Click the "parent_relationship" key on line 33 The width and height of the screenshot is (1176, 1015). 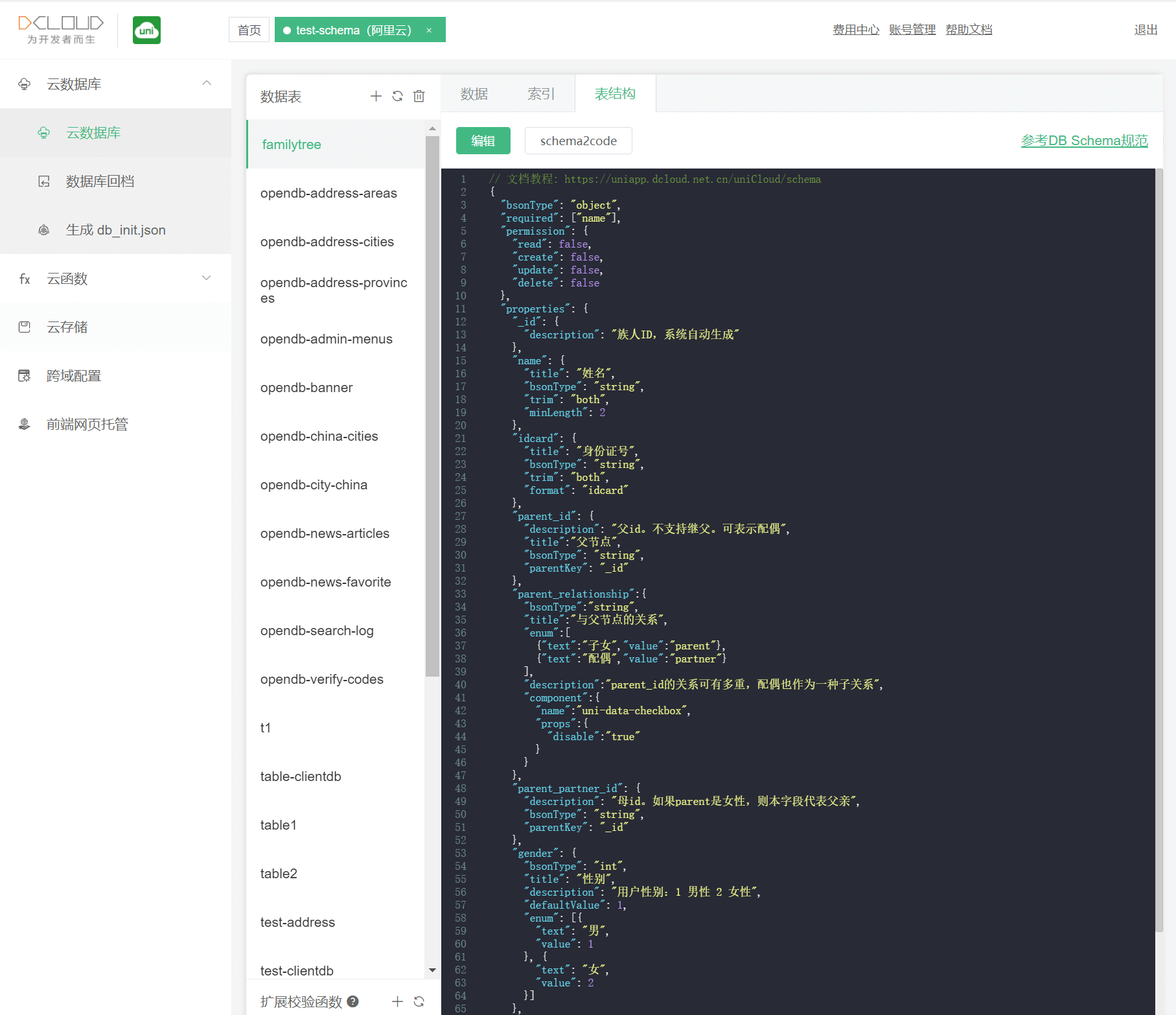[573, 594]
